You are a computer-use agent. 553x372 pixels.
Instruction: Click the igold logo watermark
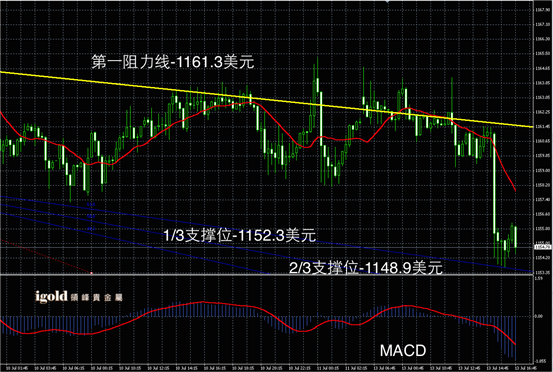click(78, 297)
